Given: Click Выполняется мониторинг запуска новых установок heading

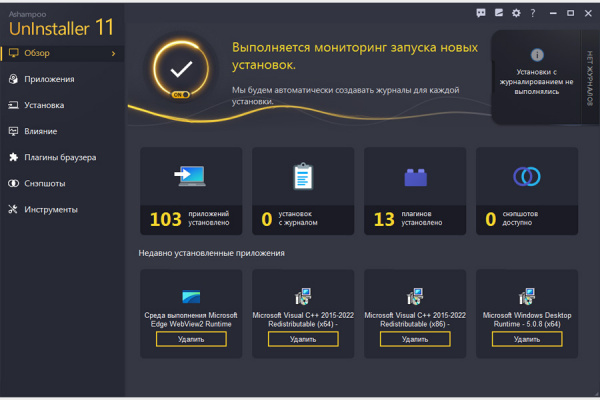Looking at the screenshot, I should (x=355, y=56).
